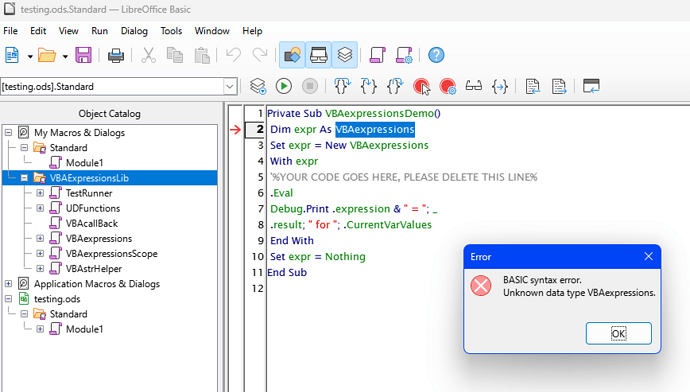
Task: Click the '.Eval' code line
Action: tap(282, 193)
